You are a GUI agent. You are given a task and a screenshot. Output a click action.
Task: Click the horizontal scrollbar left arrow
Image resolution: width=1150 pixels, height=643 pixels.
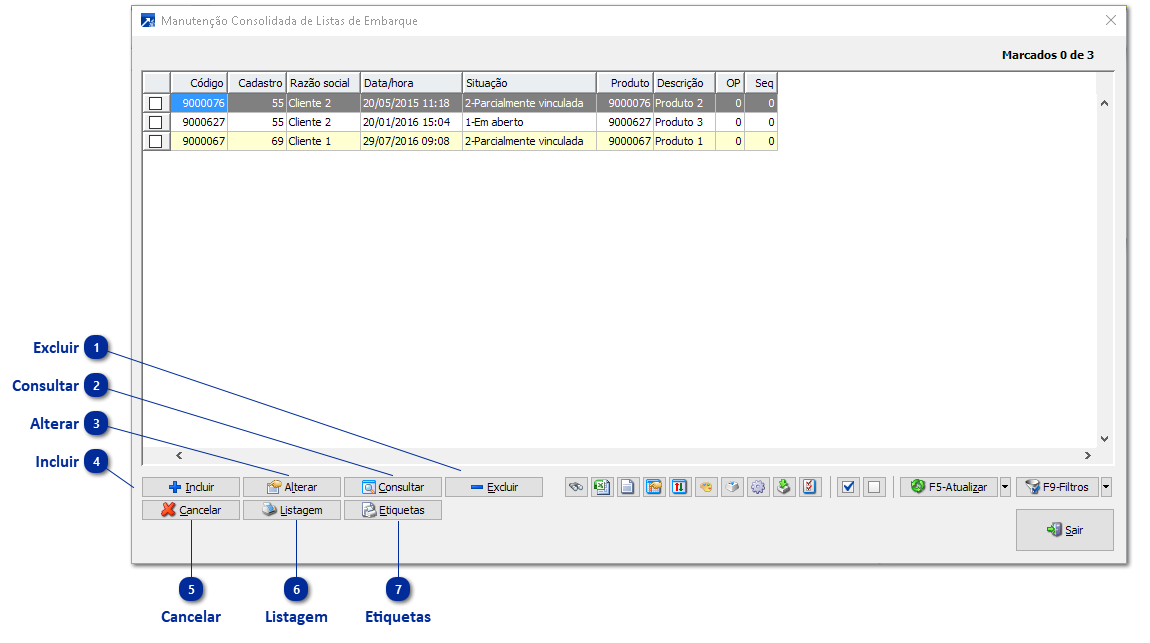(x=179, y=455)
